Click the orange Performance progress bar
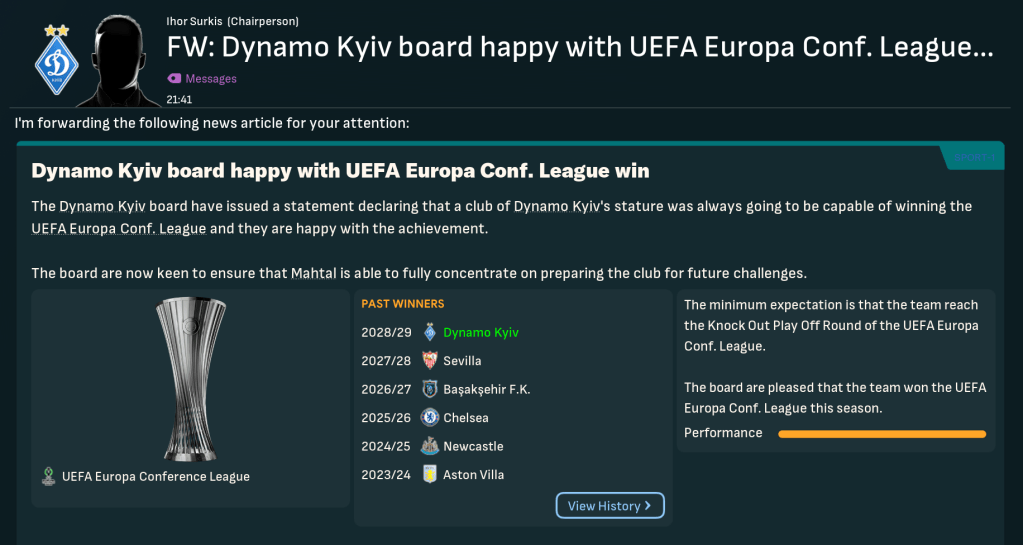 (881, 434)
